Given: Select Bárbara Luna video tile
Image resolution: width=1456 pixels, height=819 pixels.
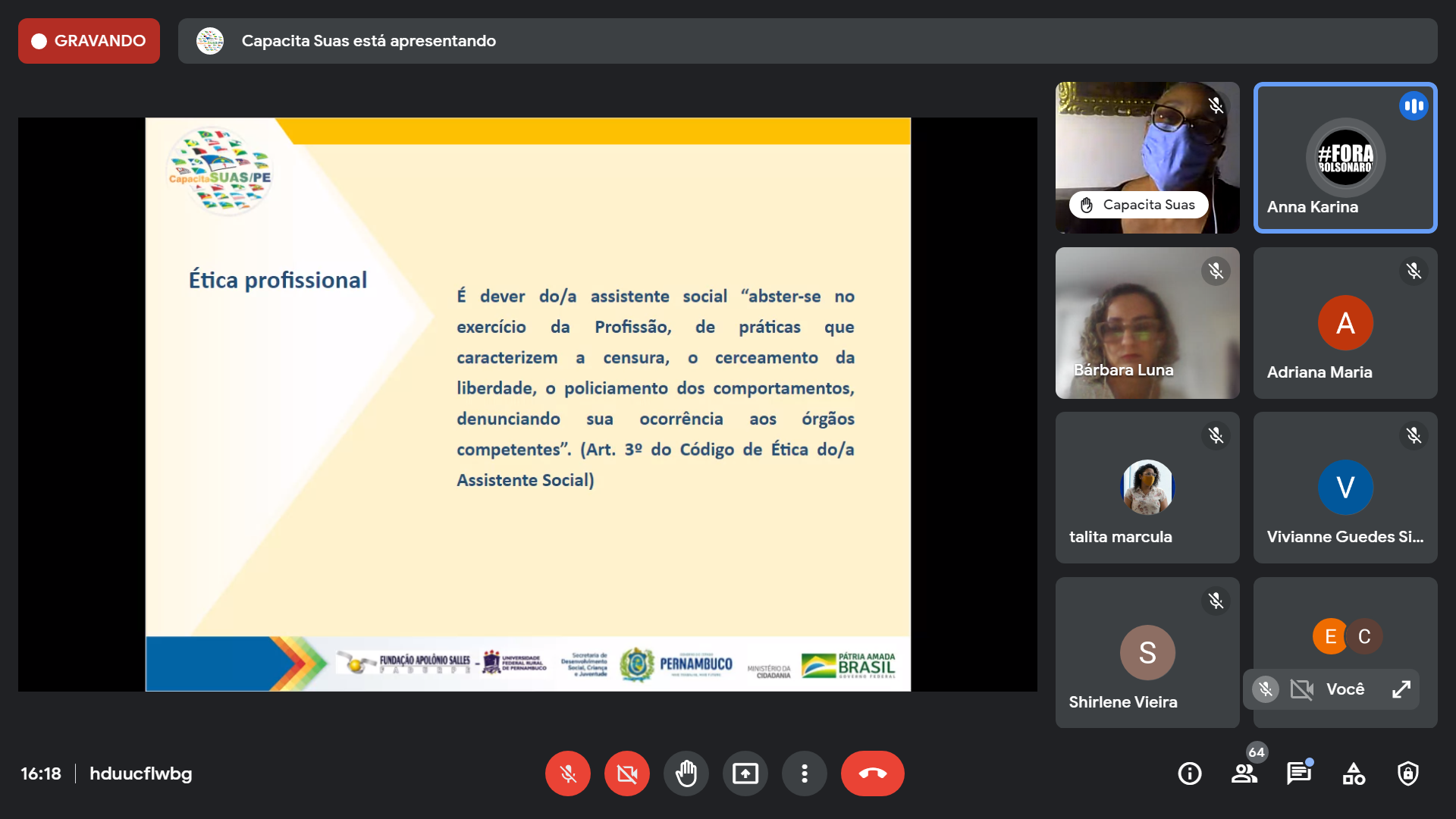Looking at the screenshot, I should point(1147,322).
